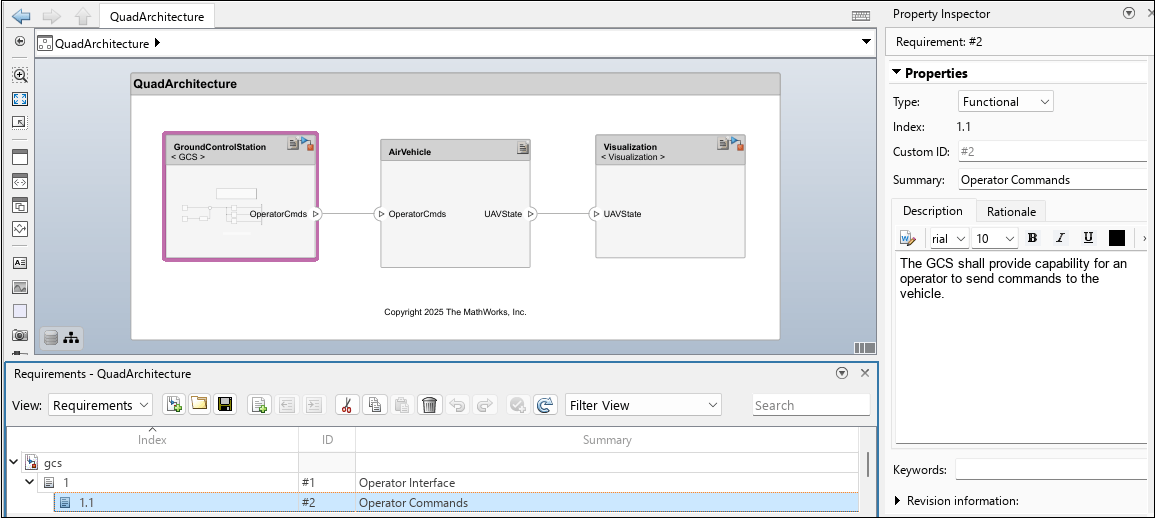Click the forward navigation arrow
1155x518 pixels.
[52, 15]
